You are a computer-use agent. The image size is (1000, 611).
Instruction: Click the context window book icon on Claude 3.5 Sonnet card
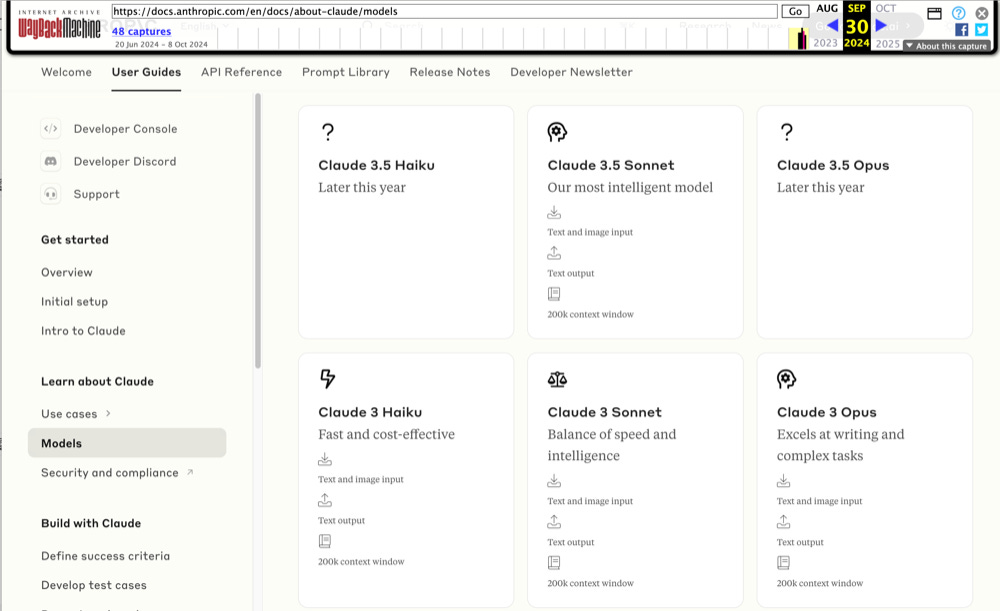[x=554, y=293]
